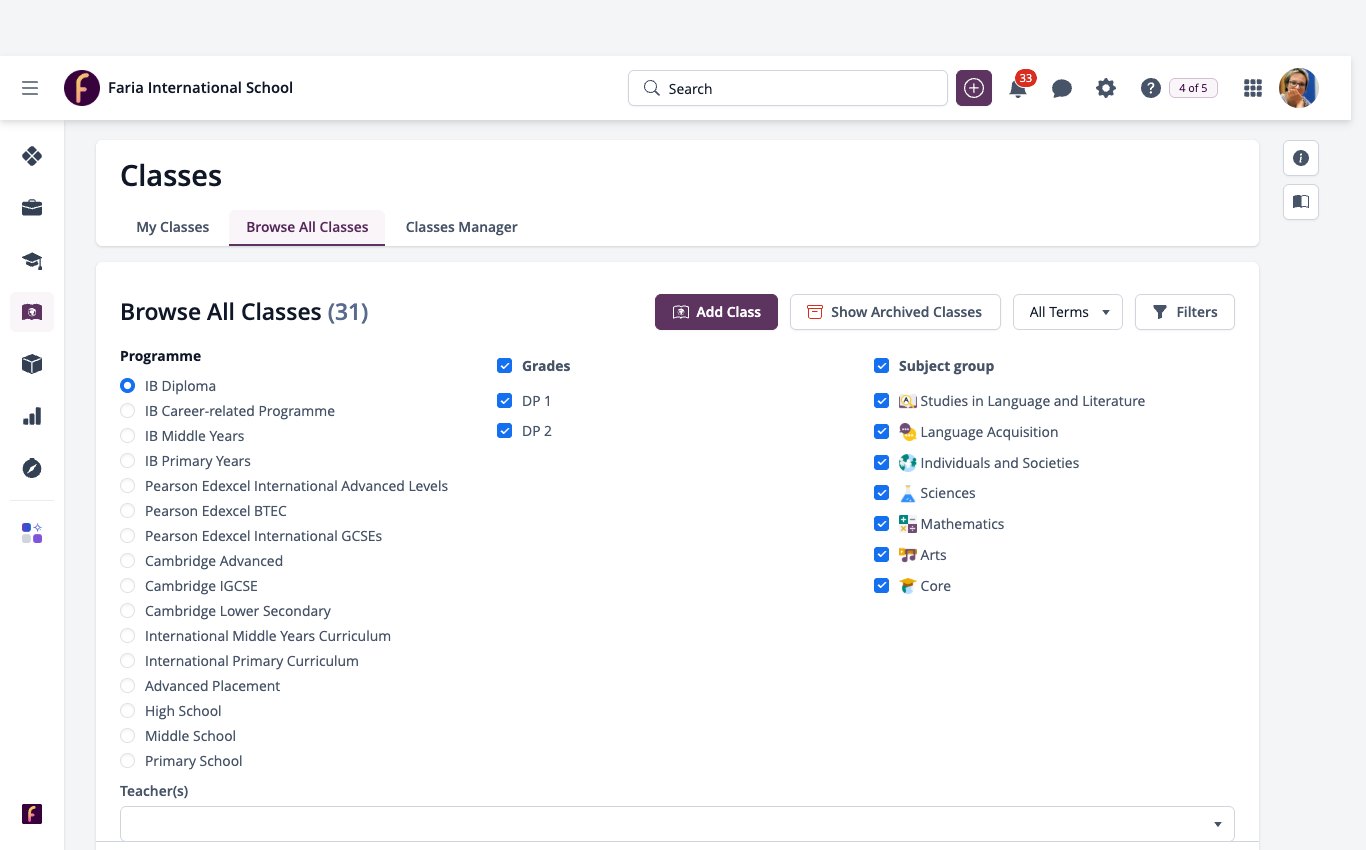The width and height of the screenshot is (1366, 850).
Task: Open the hamburger menu icon
Action: point(30,88)
